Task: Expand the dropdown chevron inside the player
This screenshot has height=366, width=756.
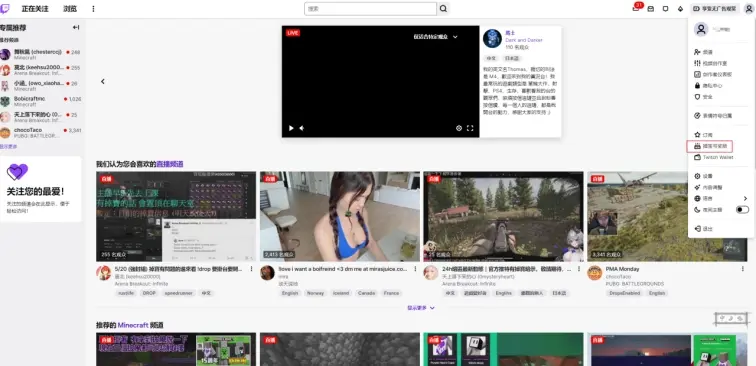Action: (455, 37)
